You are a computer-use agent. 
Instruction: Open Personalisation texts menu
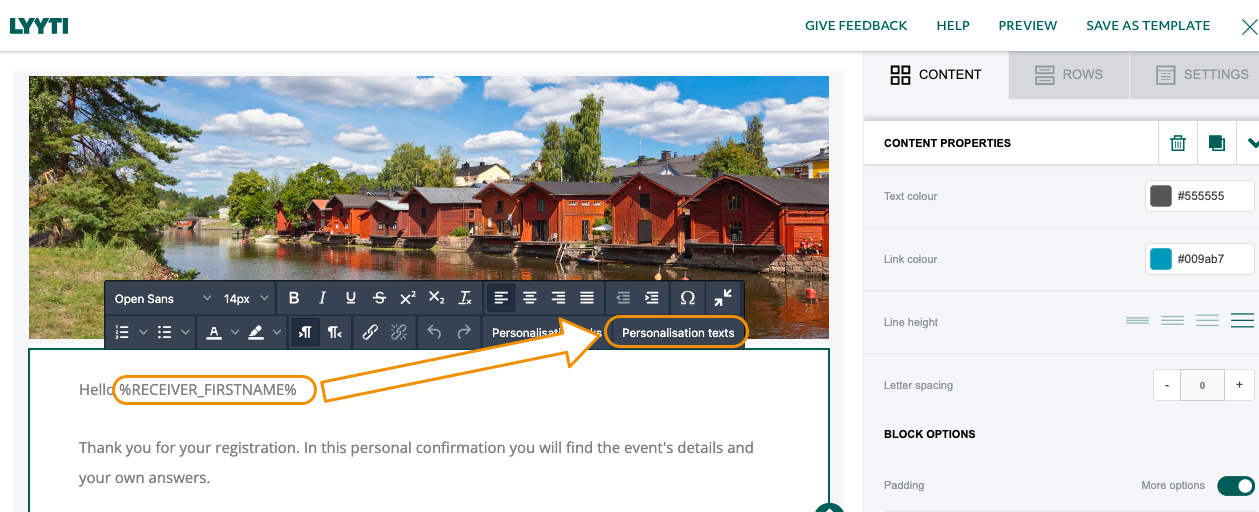coord(678,332)
